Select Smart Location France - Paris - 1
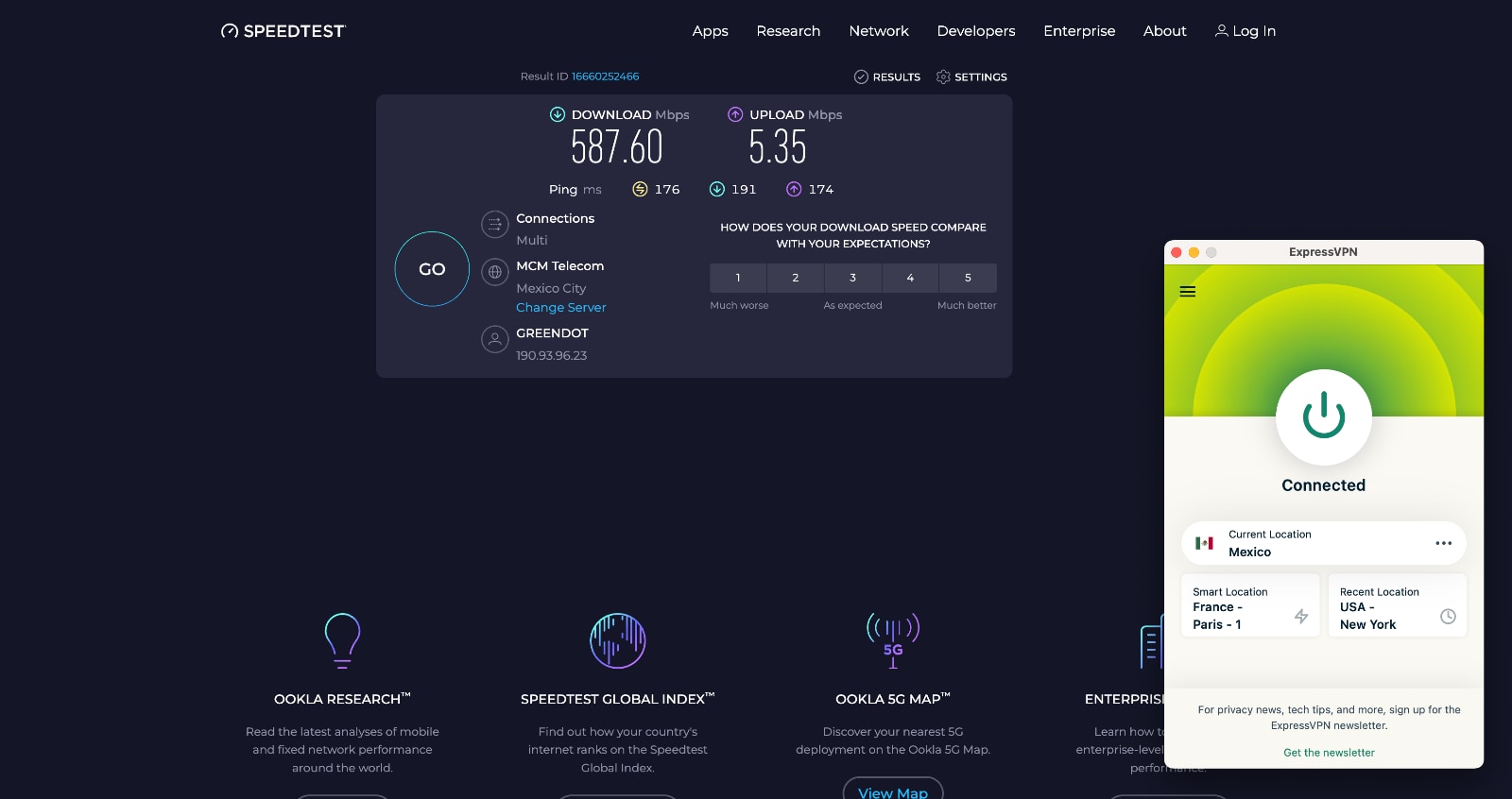1512x799 pixels. click(x=1250, y=605)
